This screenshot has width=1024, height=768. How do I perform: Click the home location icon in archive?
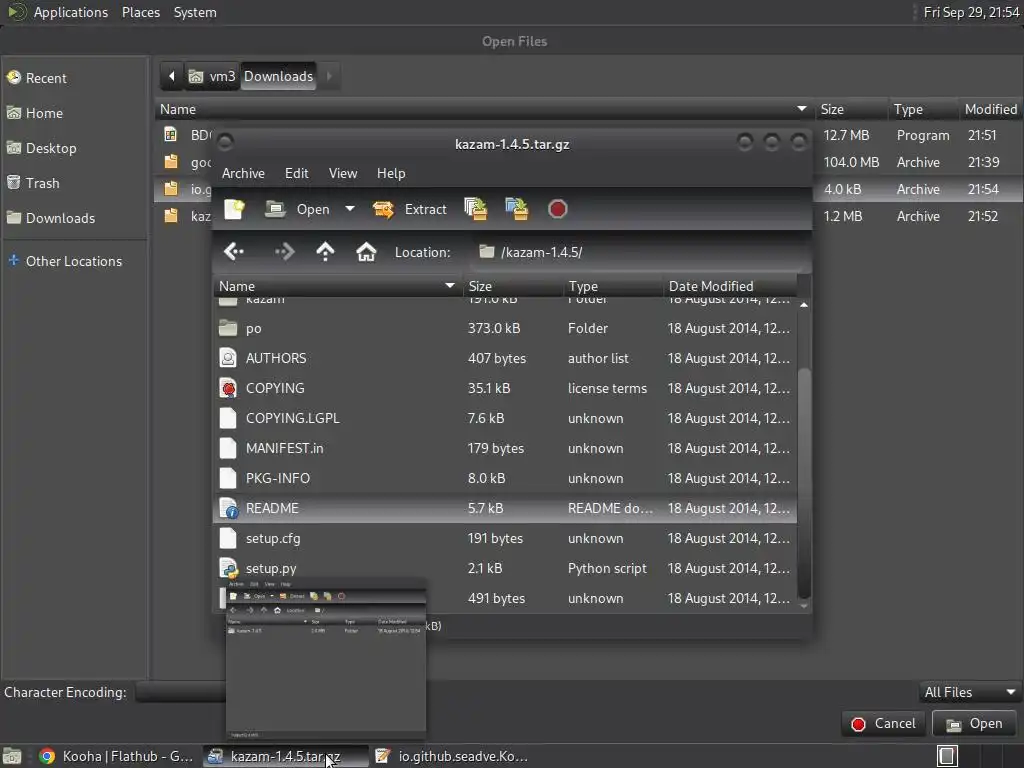(x=366, y=252)
